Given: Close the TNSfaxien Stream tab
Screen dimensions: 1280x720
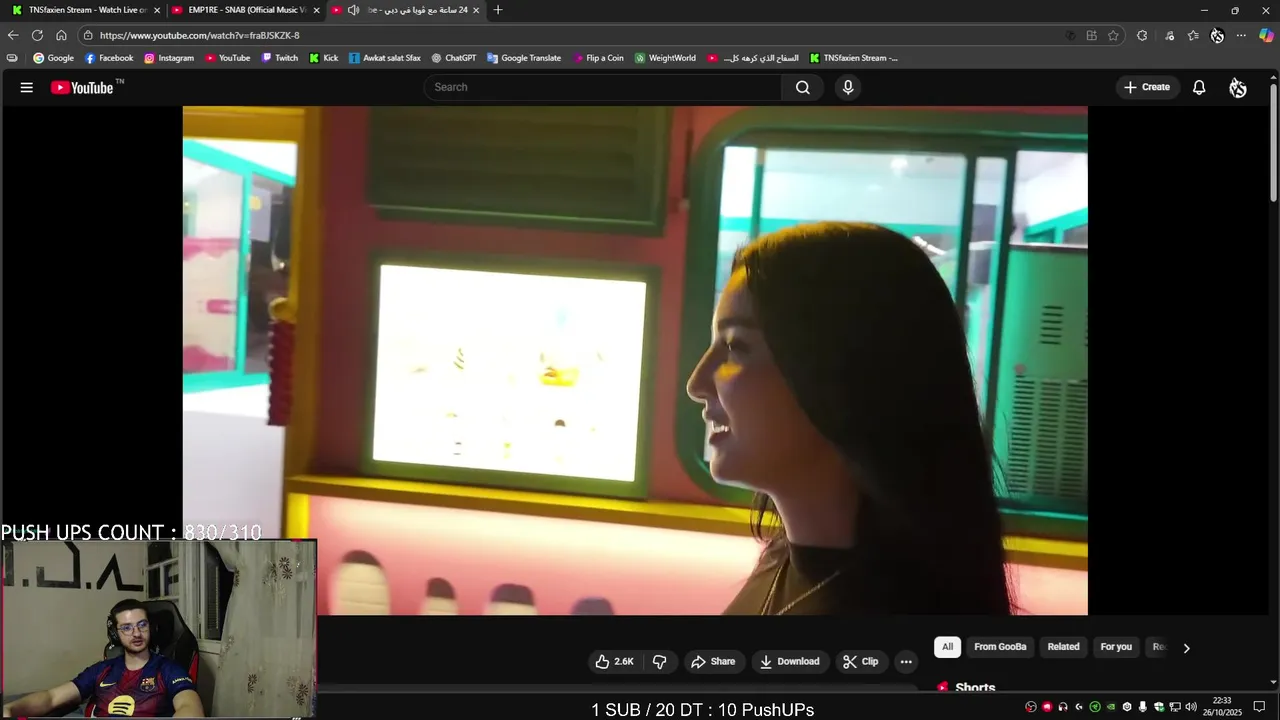Looking at the screenshot, I should 157,10.
